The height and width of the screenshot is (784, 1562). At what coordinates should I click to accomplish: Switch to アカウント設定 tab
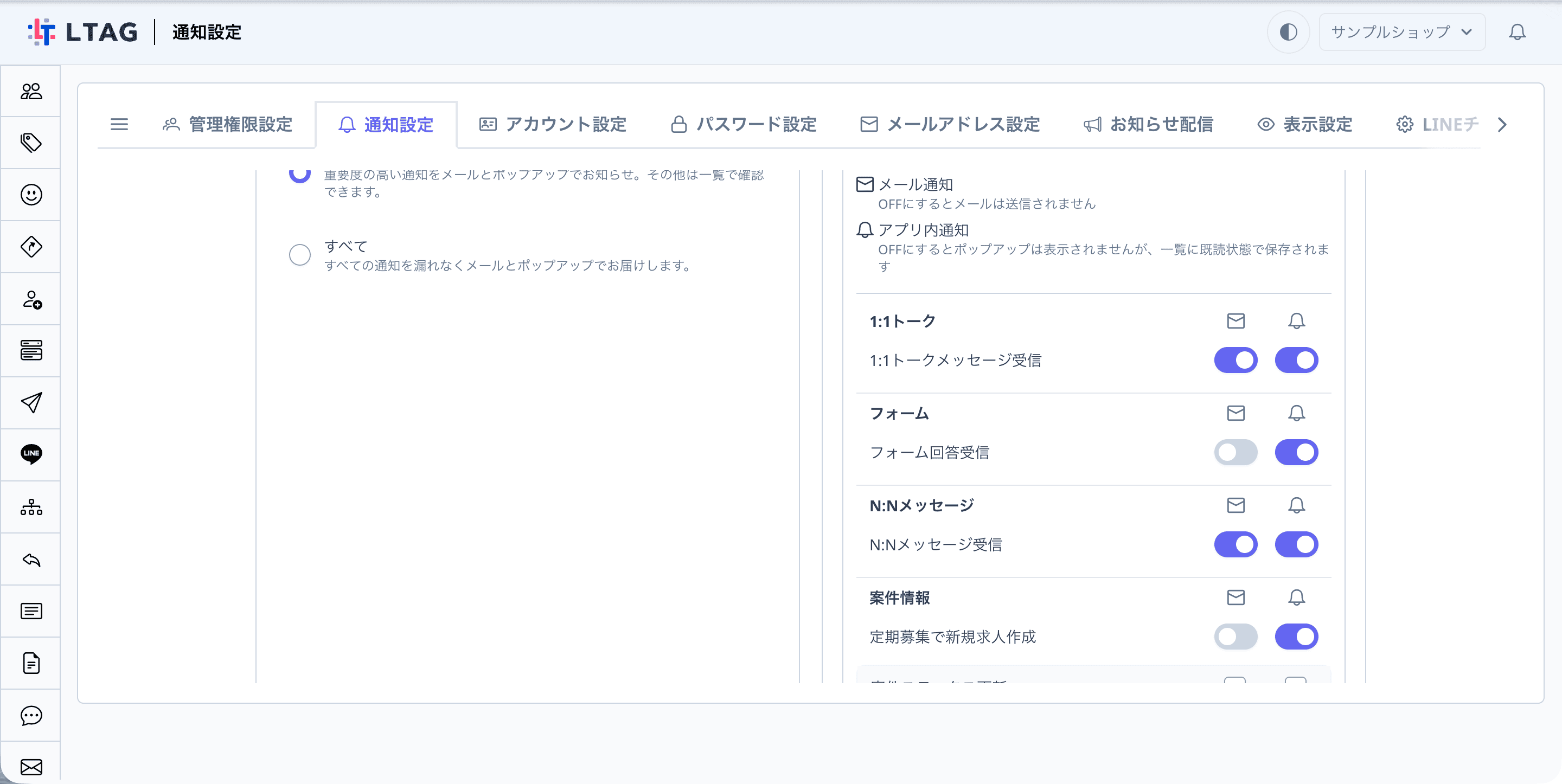[553, 124]
